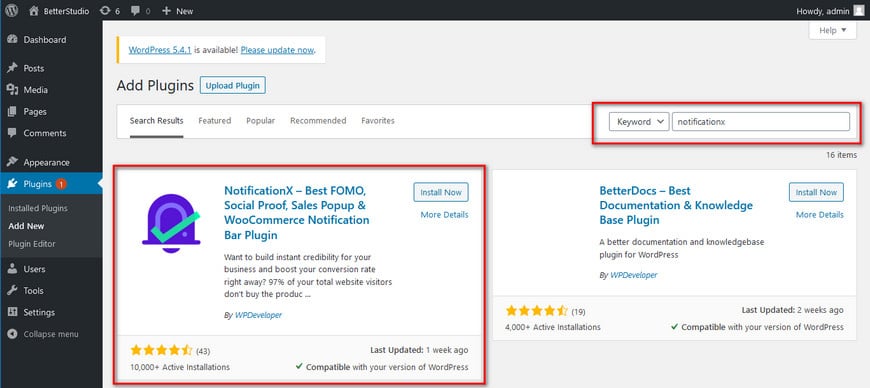Open Plugin Editor submenu item
The height and width of the screenshot is (388, 870).
coord(32,244)
